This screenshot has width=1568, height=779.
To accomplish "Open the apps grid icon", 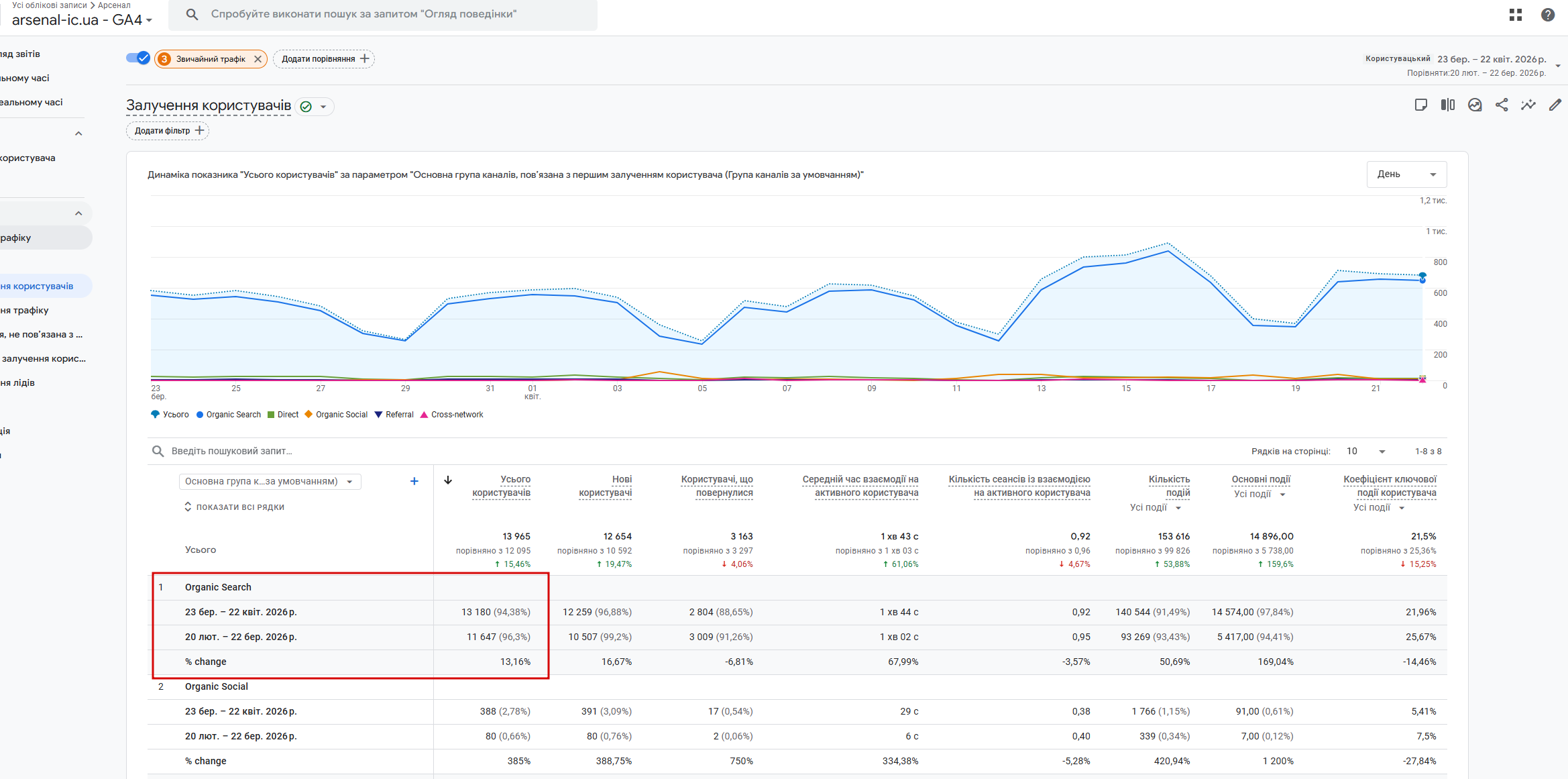I will pyautogui.click(x=1515, y=15).
